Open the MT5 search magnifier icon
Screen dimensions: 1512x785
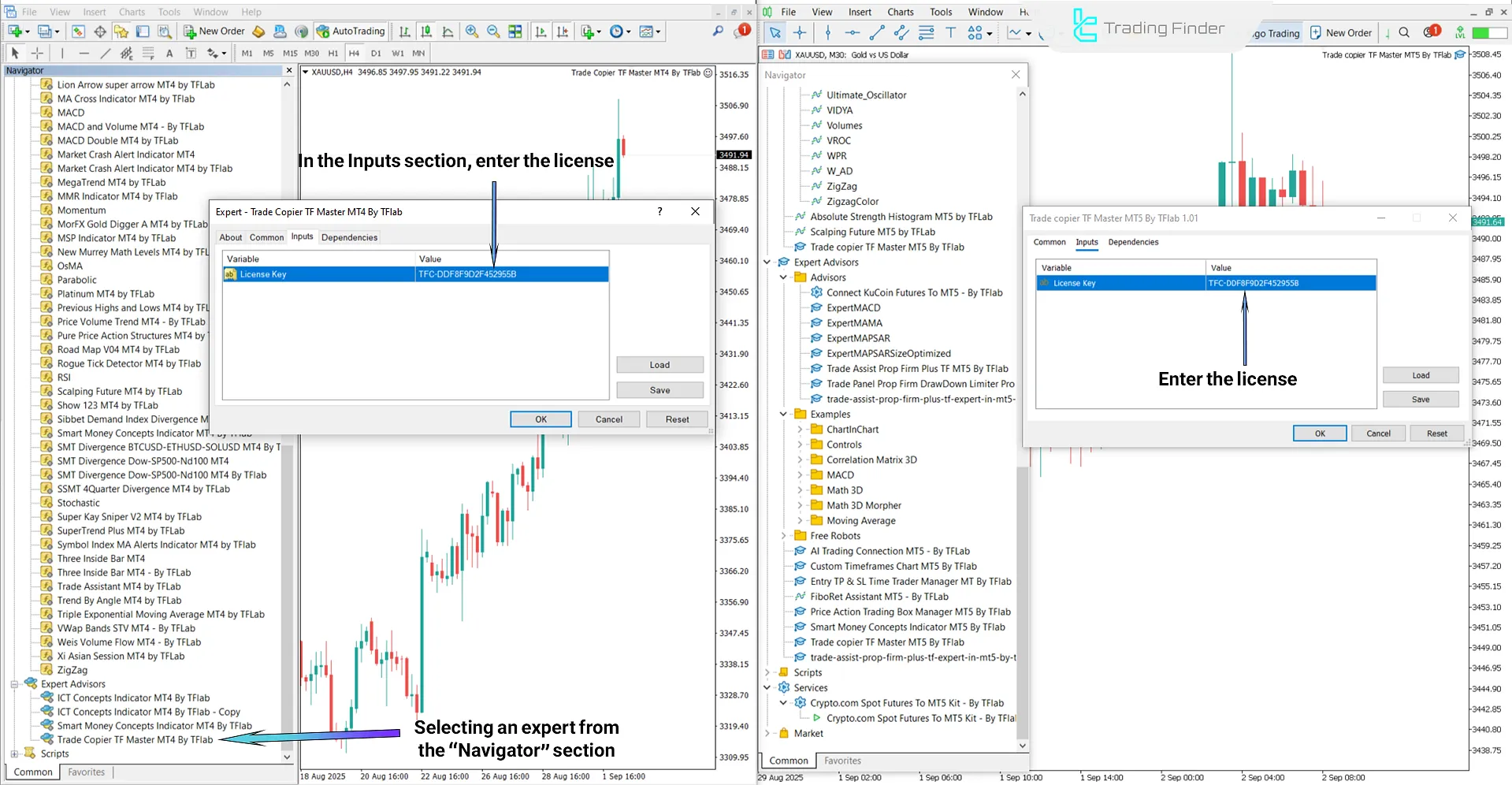click(1403, 32)
